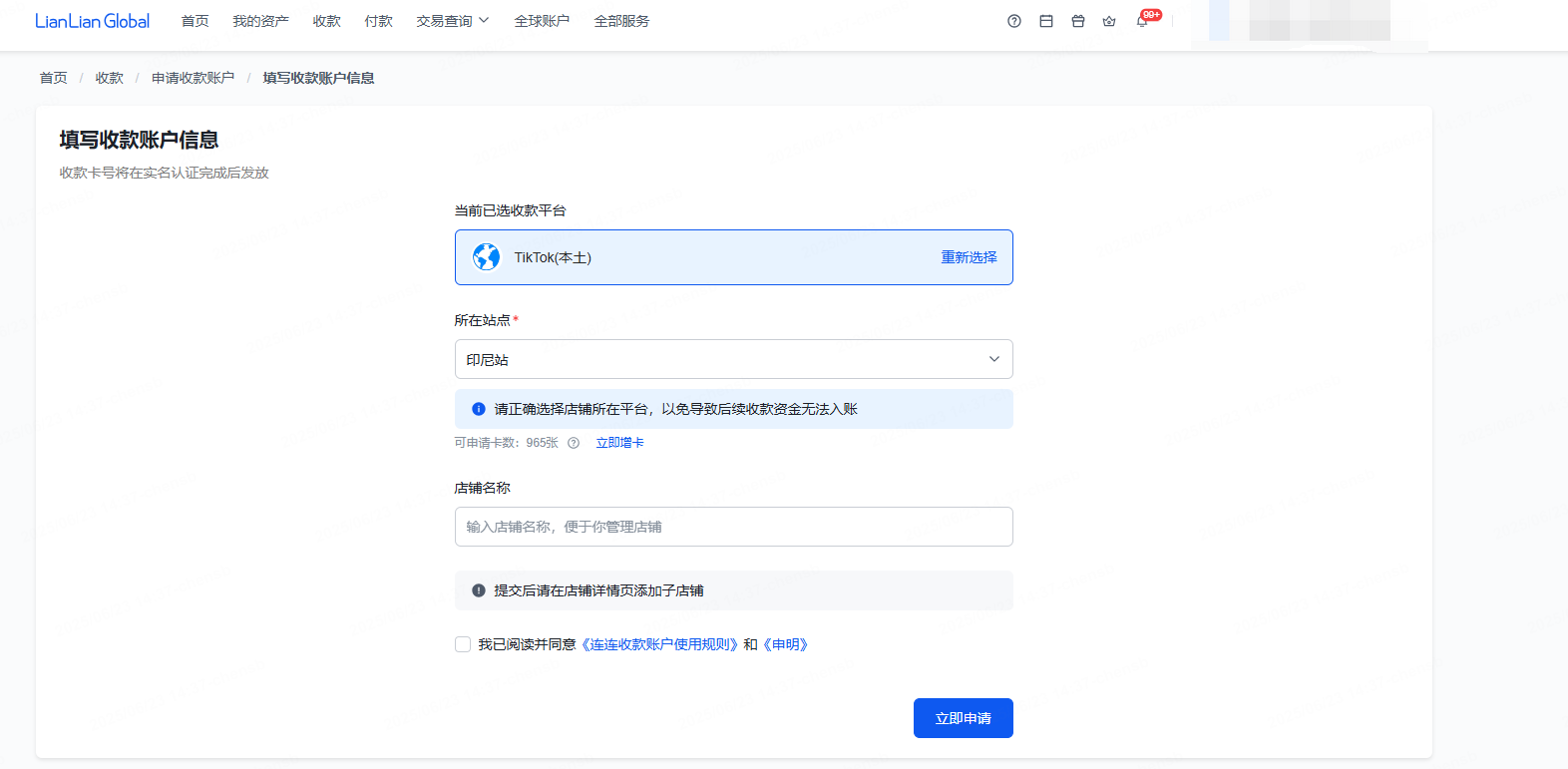Click the exclamation icon in sub-store notice
This screenshot has height=769, width=1568.
coord(479,590)
